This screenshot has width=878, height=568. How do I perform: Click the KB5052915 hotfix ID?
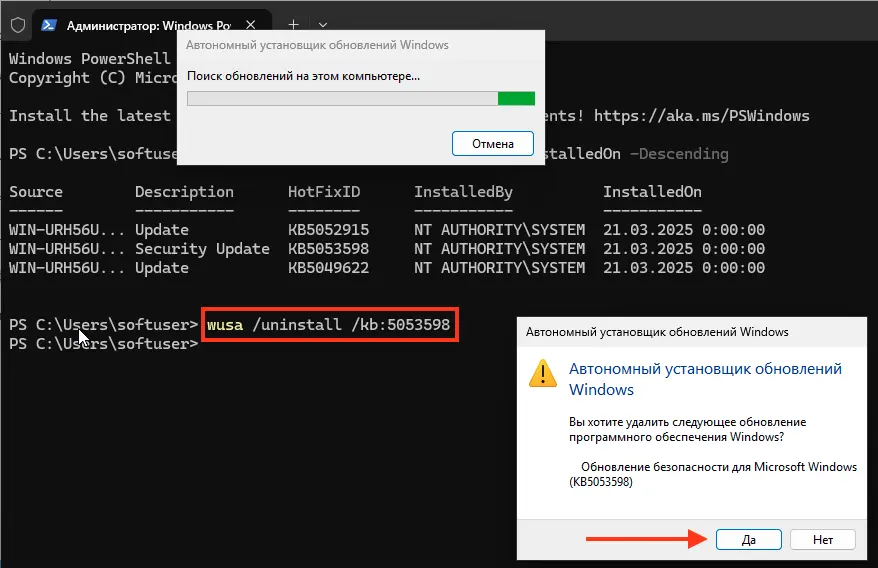pyautogui.click(x=331, y=230)
